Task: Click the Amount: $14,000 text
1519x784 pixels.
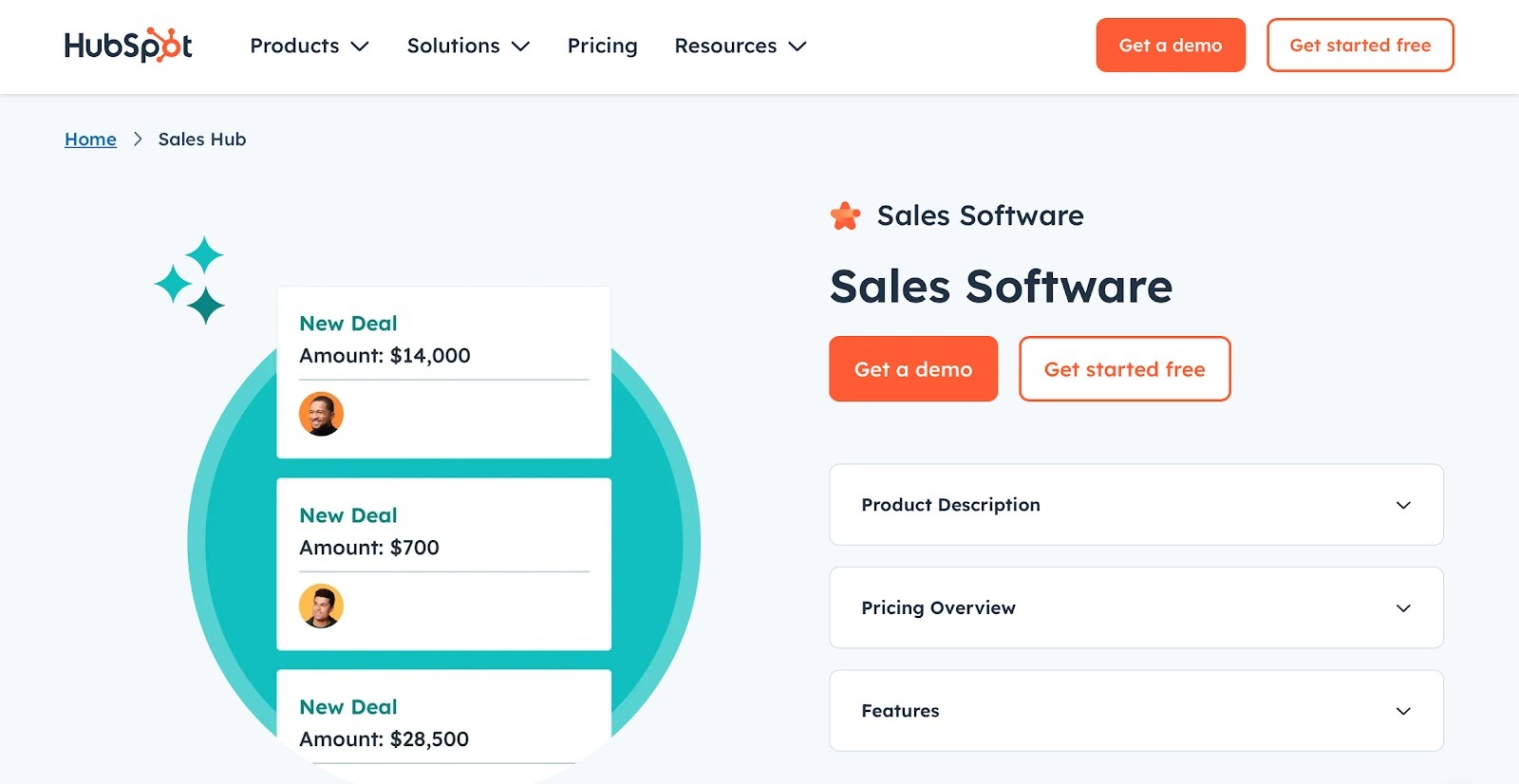Action: pyautogui.click(x=384, y=356)
